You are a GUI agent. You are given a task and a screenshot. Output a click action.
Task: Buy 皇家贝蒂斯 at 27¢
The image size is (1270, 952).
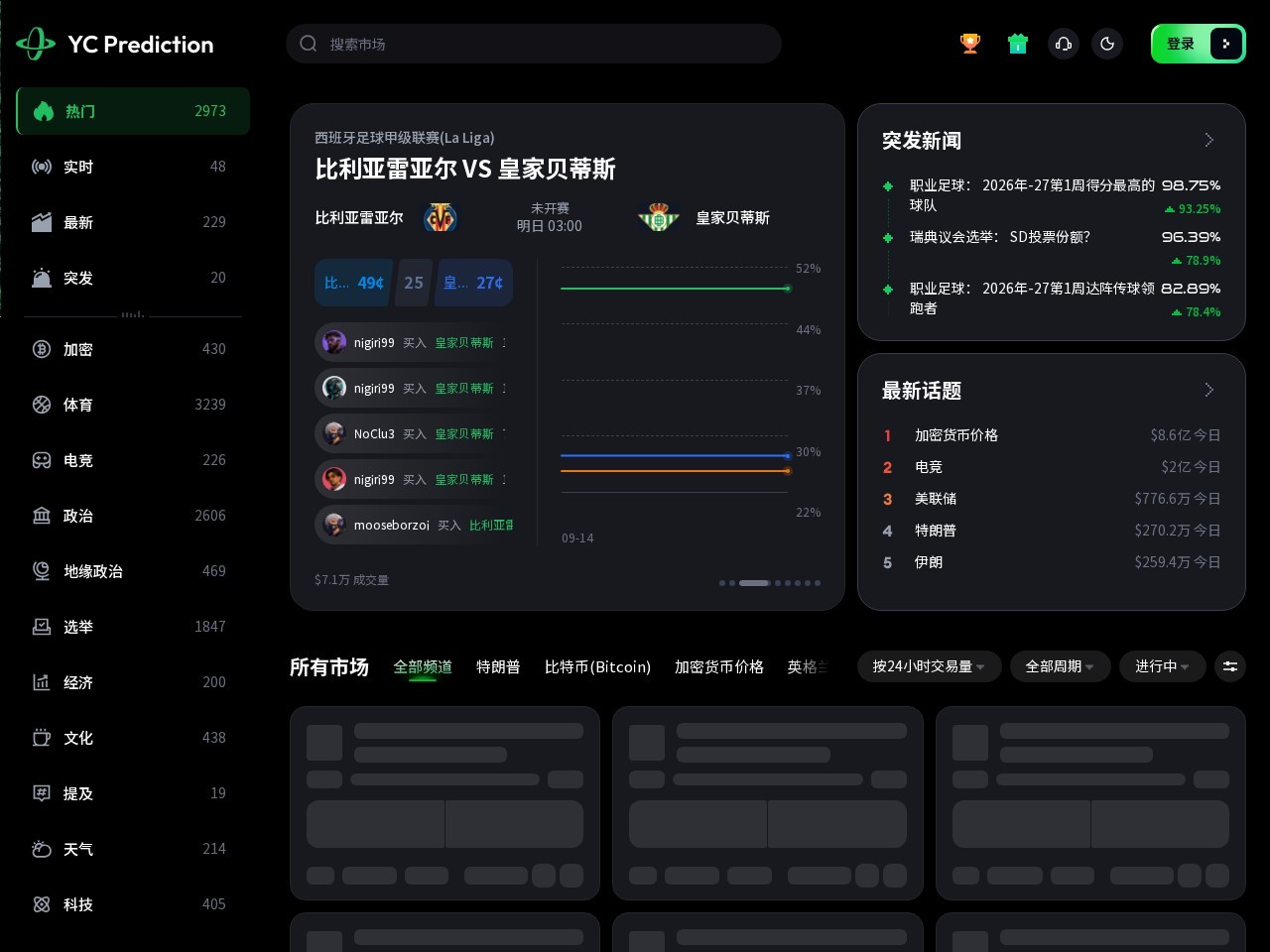pos(473,283)
